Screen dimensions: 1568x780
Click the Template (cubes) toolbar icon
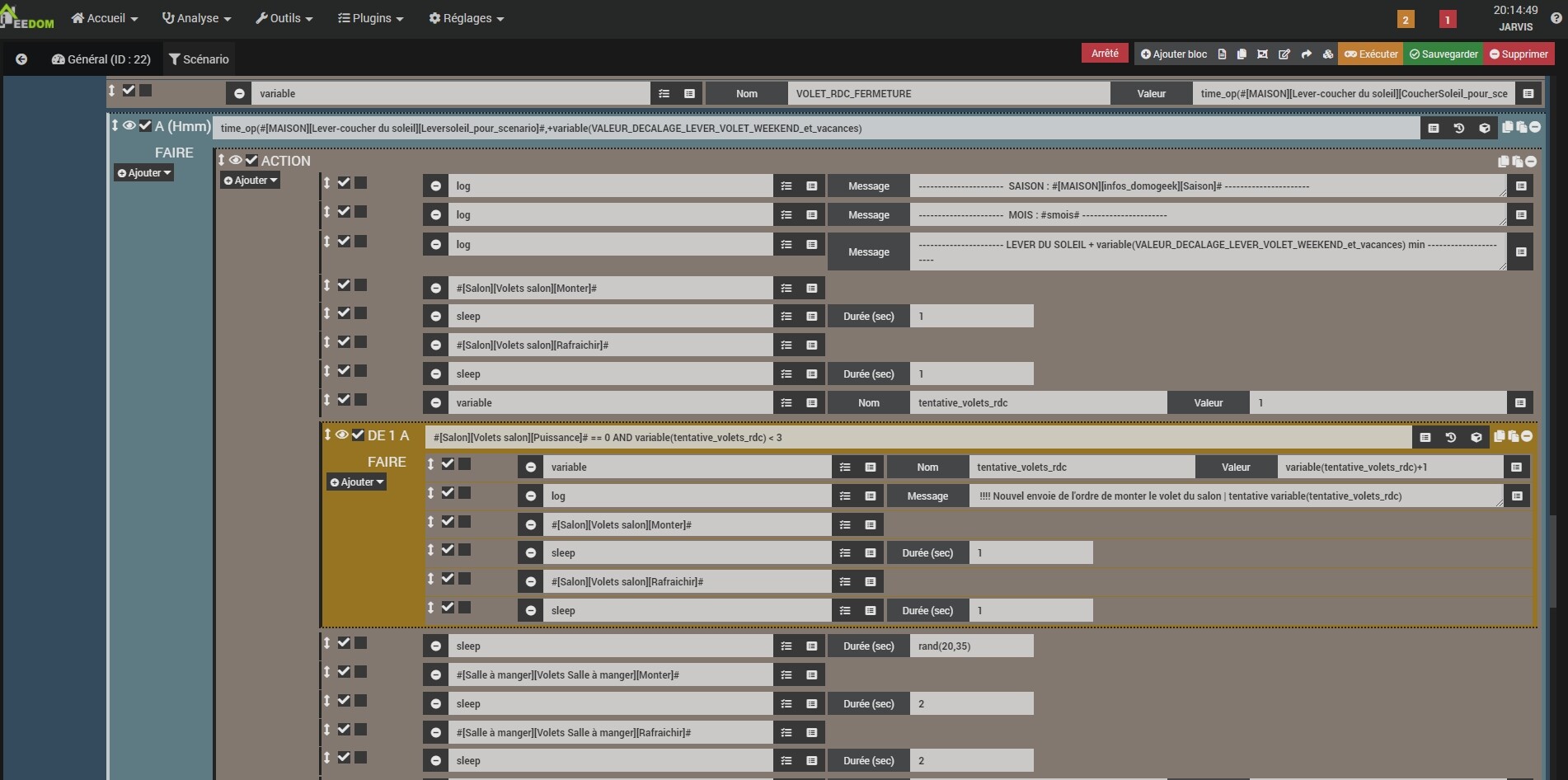[1327, 54]
